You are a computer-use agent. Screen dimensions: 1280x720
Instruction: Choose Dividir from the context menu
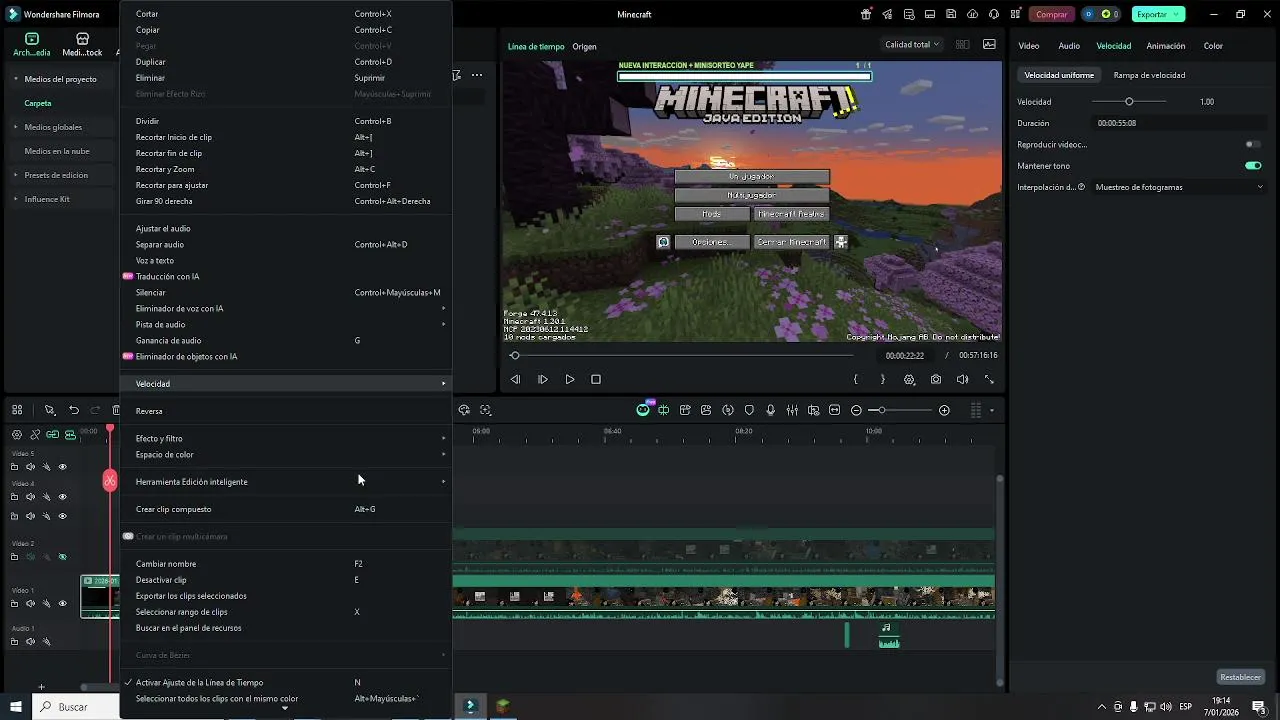tap(285, 121)
